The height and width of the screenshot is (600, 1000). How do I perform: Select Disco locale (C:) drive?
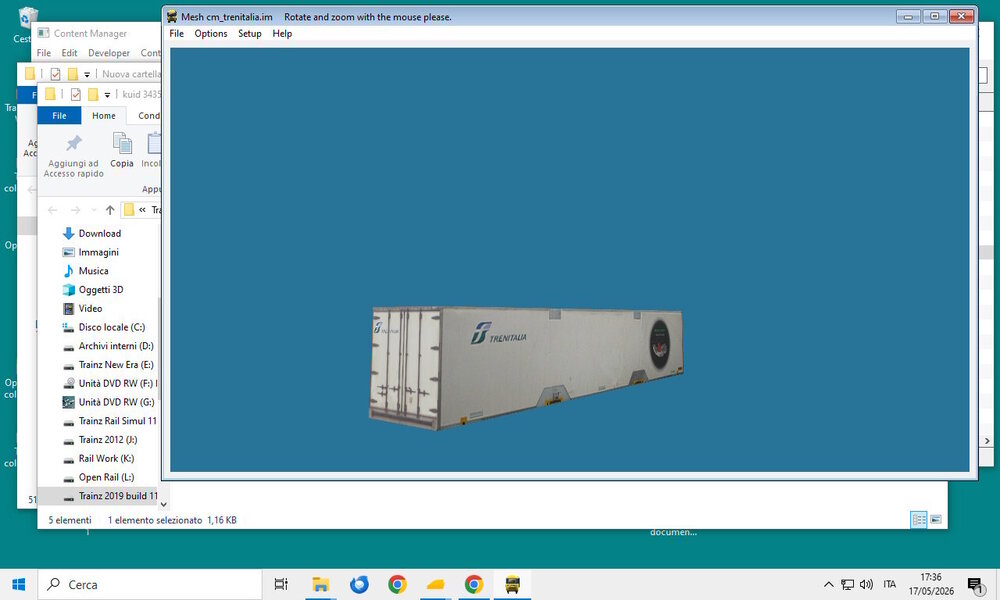pos(112,327)
